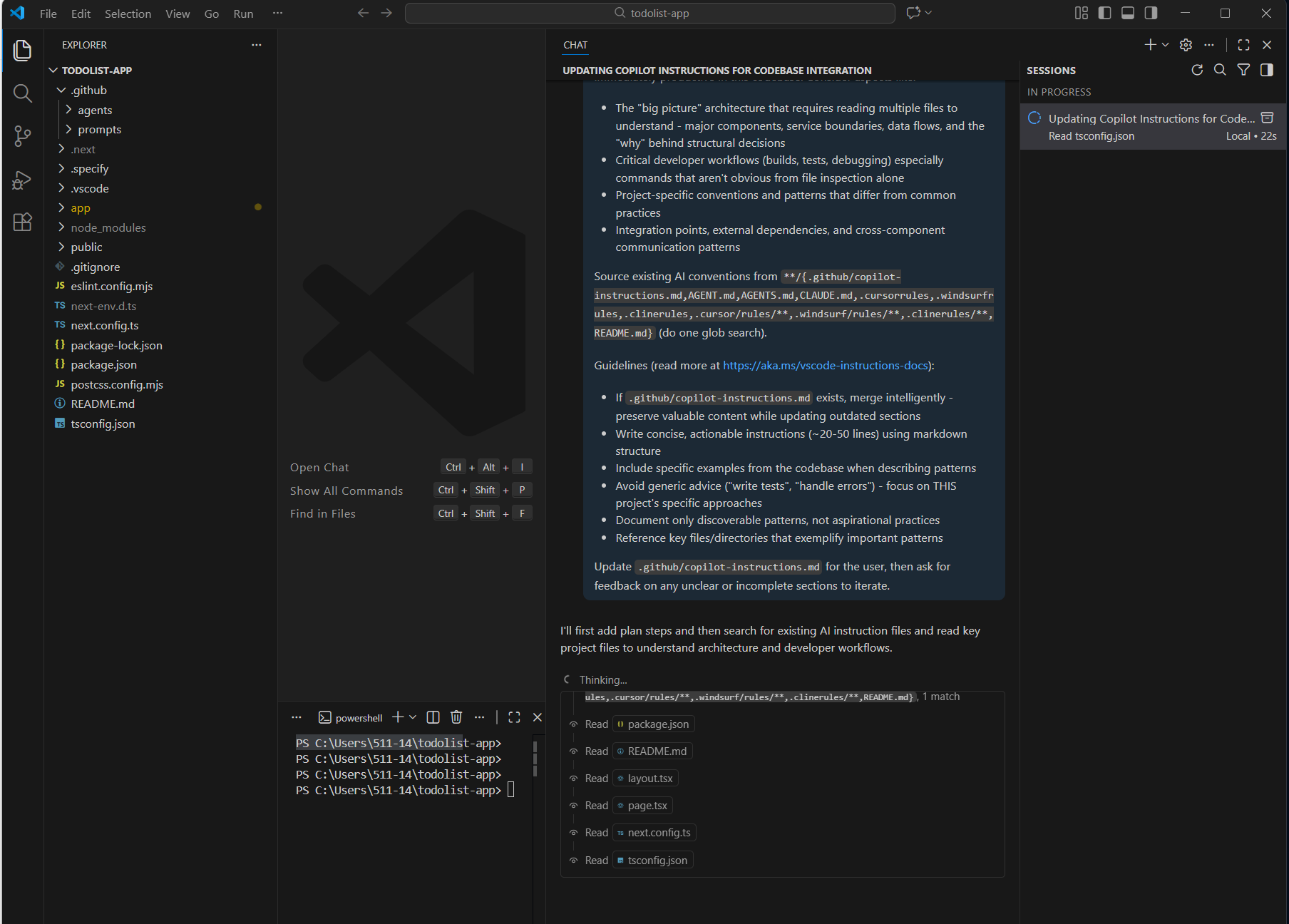Start a new chat with plus icon
Screen dimensions: 1289x924
click(1150, 45)
